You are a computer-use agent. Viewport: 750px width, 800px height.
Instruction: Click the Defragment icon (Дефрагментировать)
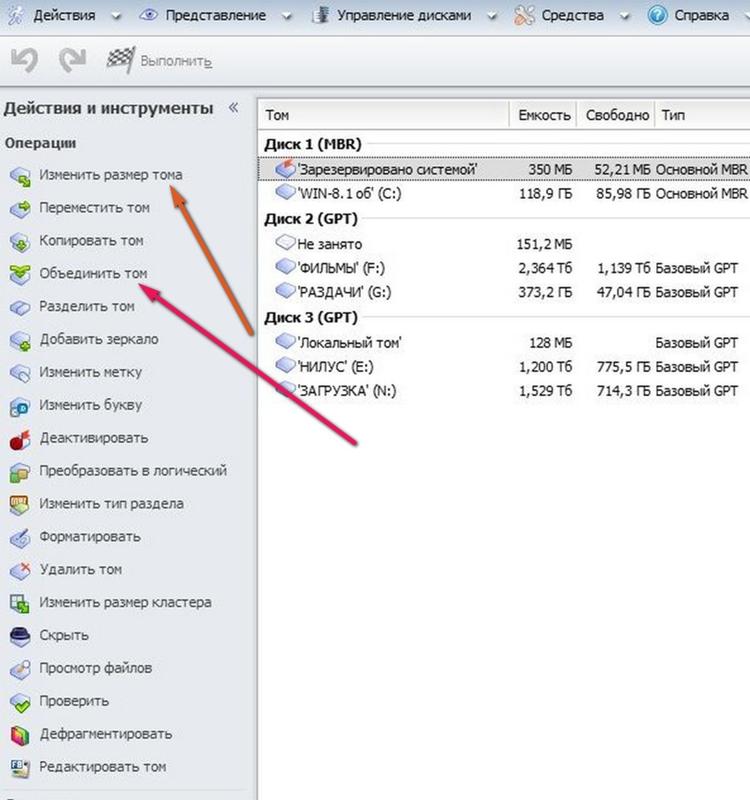click(x=20, y=735)
